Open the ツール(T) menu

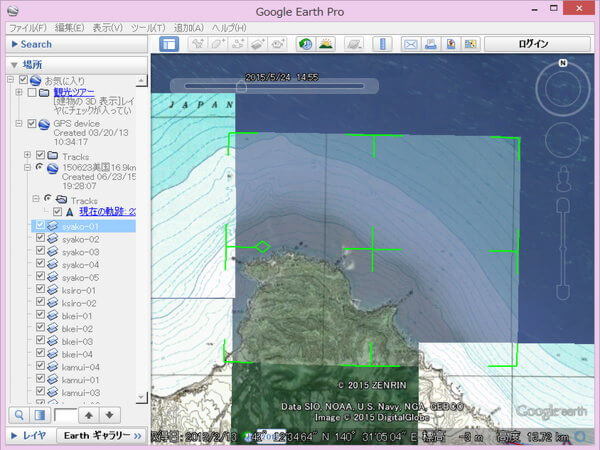(x=148, y=28)
